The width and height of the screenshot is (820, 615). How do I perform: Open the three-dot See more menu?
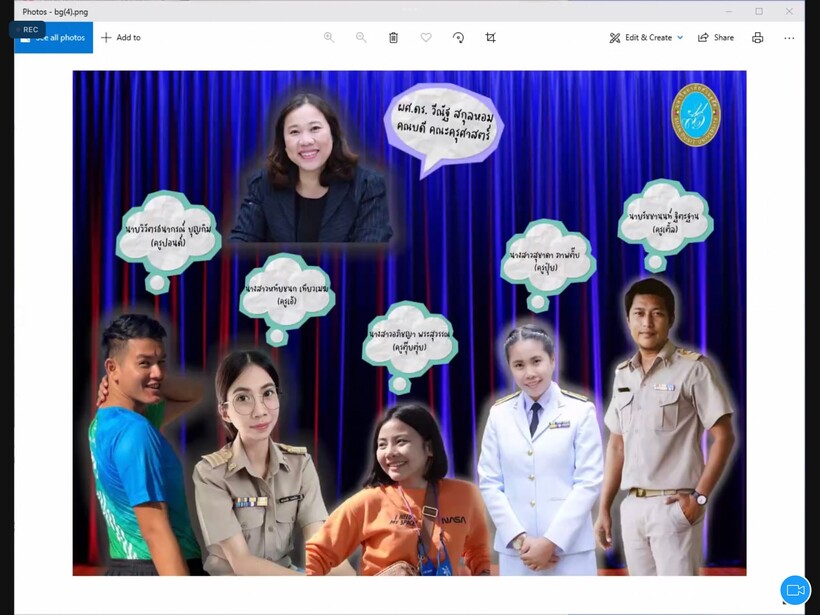point(789,38)
